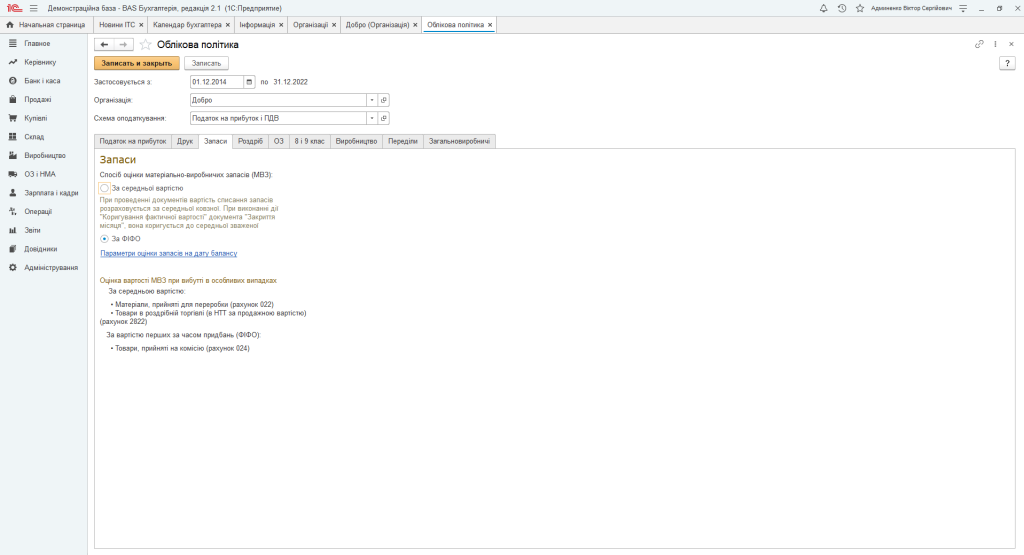
Task: Switch to the Роздріб tab
Action: pos(250,141)
